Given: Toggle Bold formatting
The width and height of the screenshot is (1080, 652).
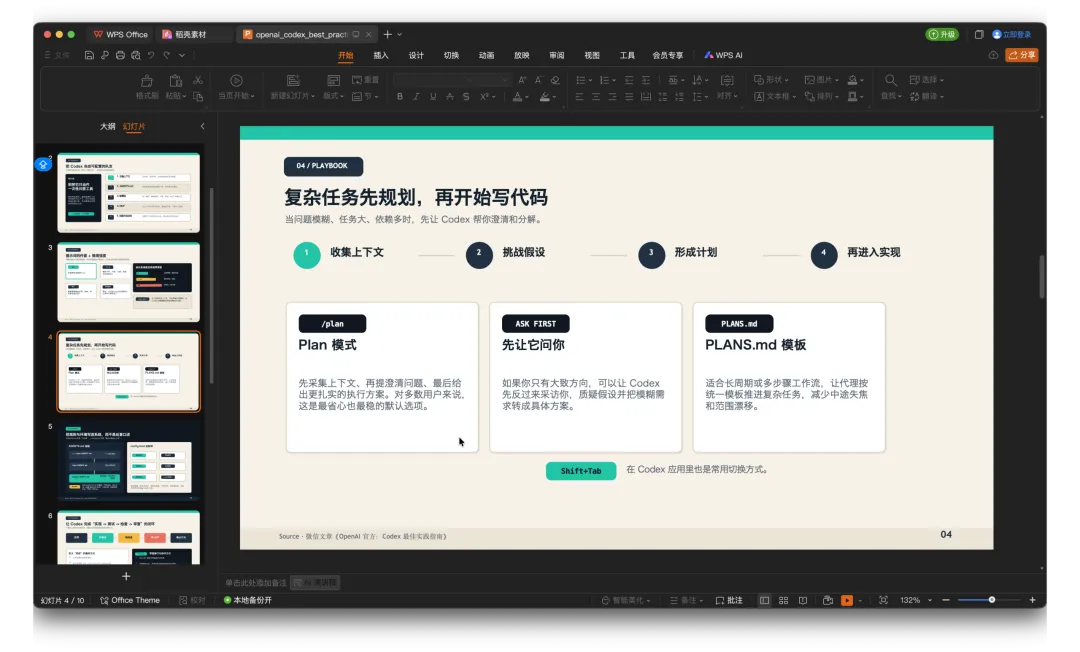Looking at the screenshot, I should click(399, 96).
